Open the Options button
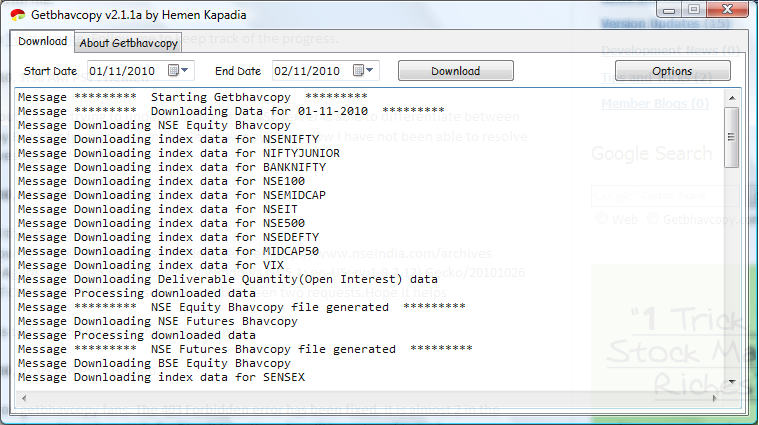The width and height of the screenshot is (759, 425). point(672,71)
